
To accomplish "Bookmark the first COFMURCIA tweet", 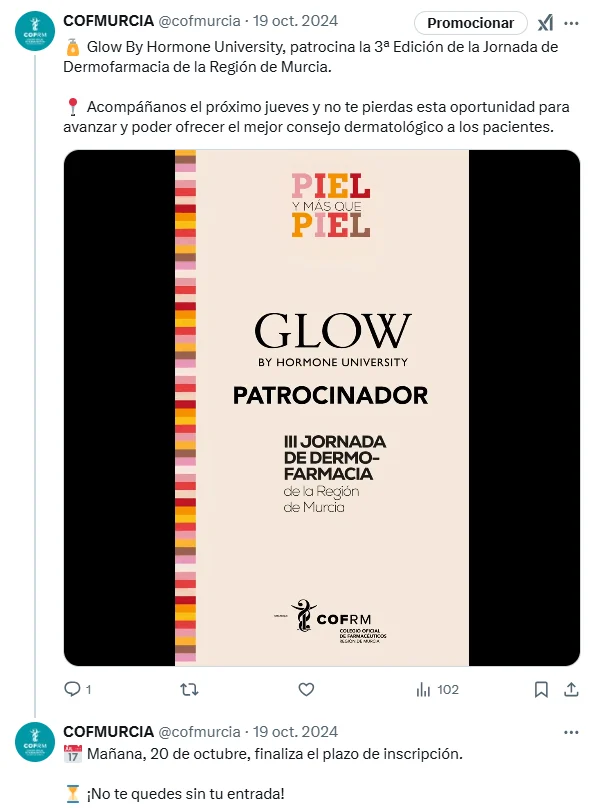I will coord(541,689).
